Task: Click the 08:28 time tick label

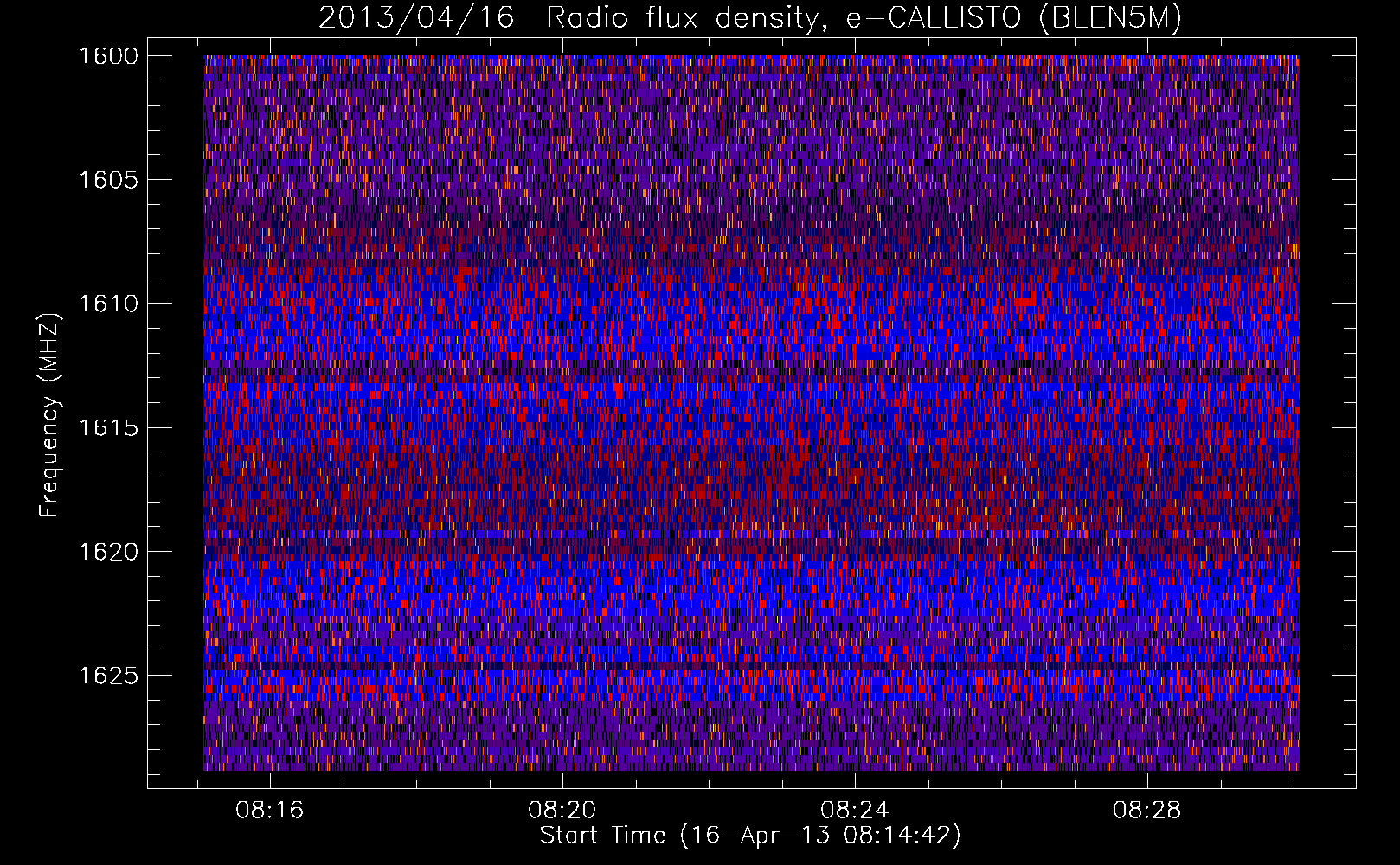Action: (x=1147, y=811)
